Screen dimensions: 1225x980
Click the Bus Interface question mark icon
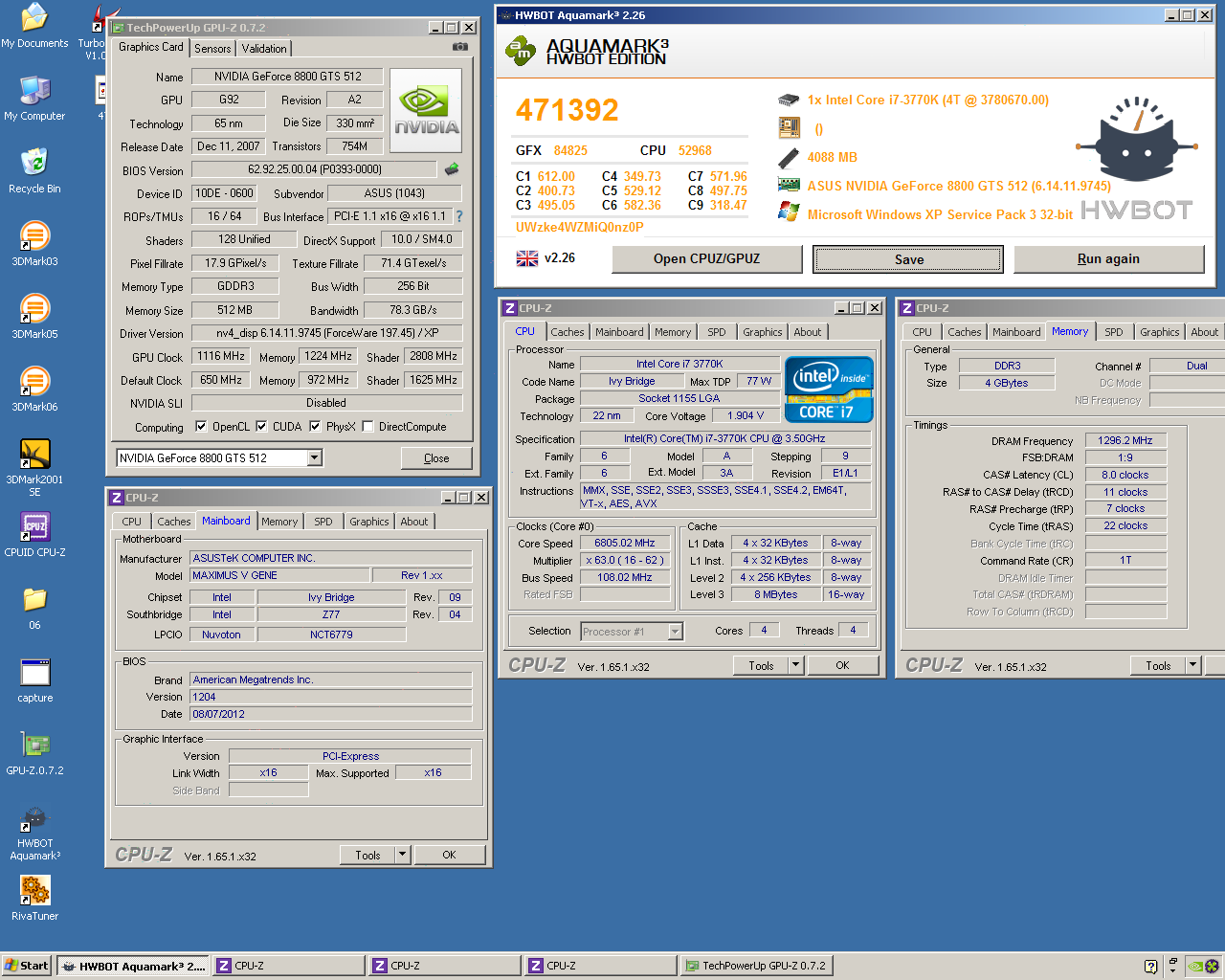pyautogui.click(x=459, y=216)
